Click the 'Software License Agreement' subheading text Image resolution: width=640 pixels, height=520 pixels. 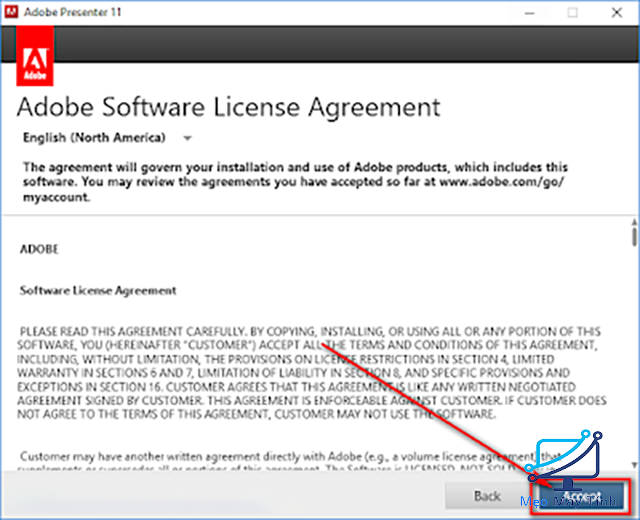pyautogui.click(x=98, y=291)
